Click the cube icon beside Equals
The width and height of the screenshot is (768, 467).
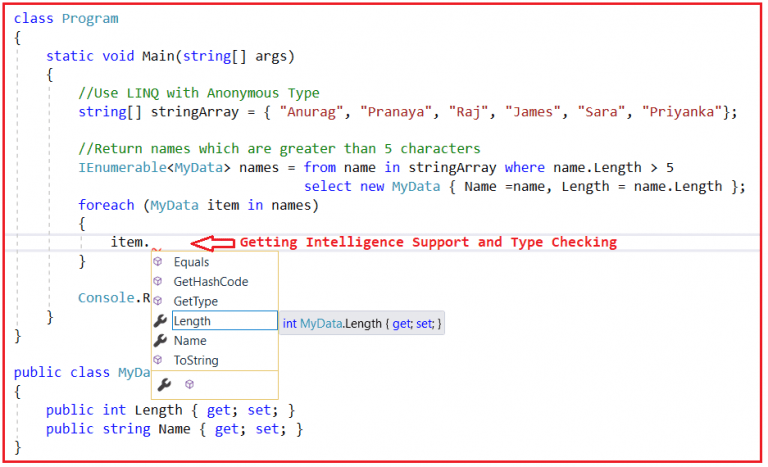coord(158,262)
